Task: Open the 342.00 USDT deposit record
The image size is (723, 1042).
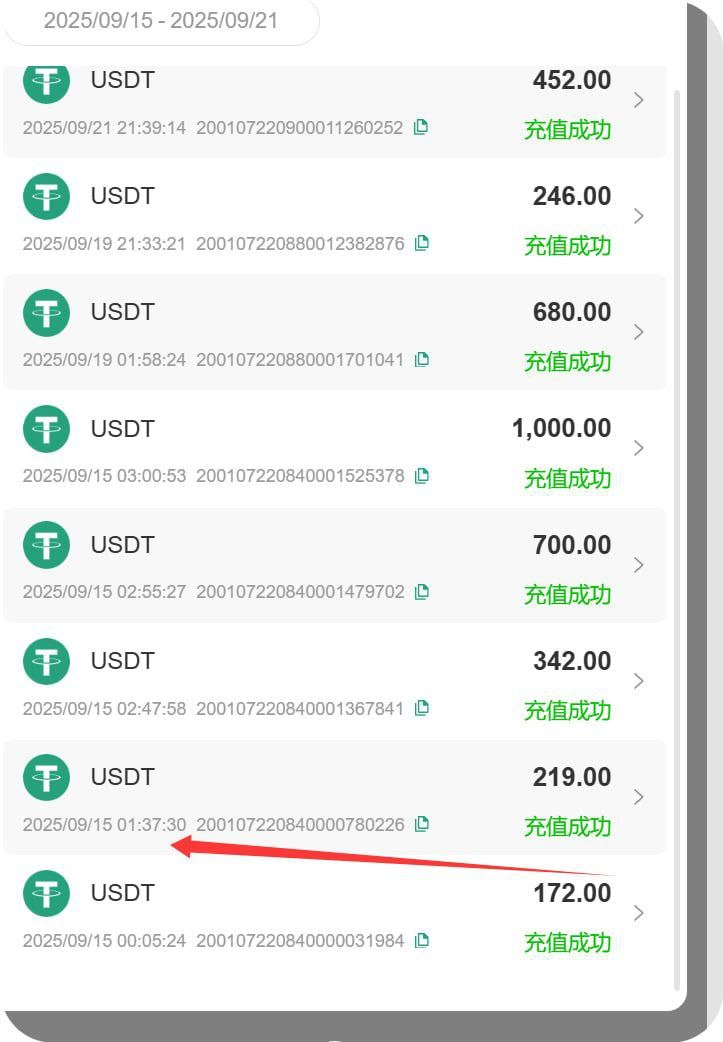Action: [x=335, y=681]
